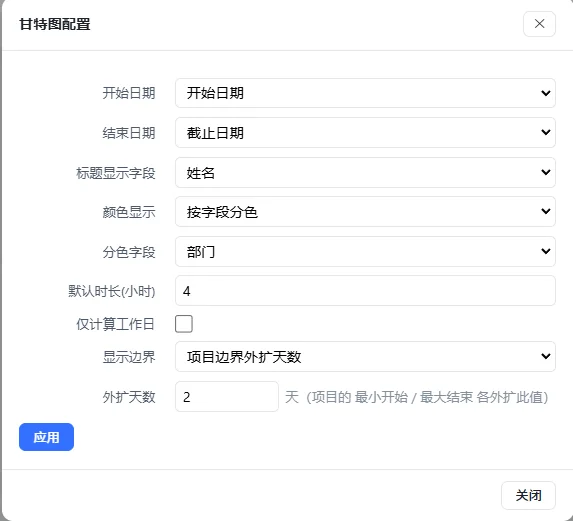
Task: Click the 甘特图配置 dialog title
Action: [x=55, y=24]
